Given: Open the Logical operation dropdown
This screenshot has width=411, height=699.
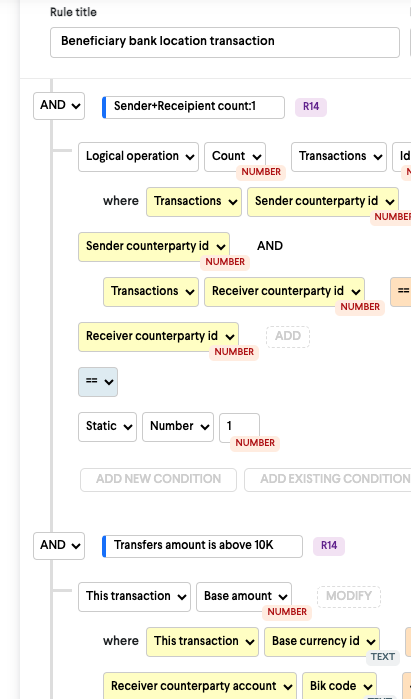Looking at the screenshot, I should pyautogui.click(x=138, y=157).
